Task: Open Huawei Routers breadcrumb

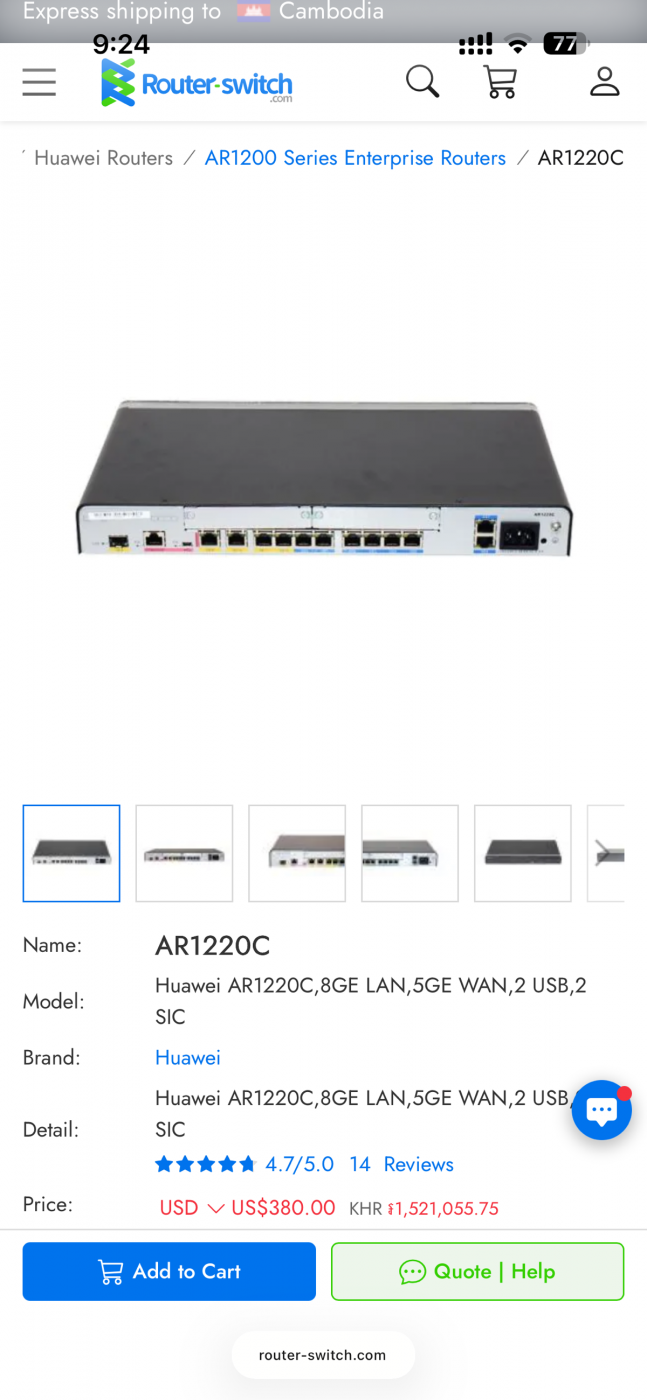Action: coord(103,158)
